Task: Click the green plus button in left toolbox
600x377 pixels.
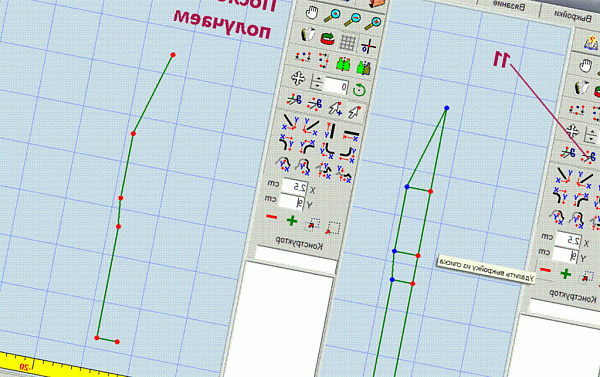Action: 292,220
